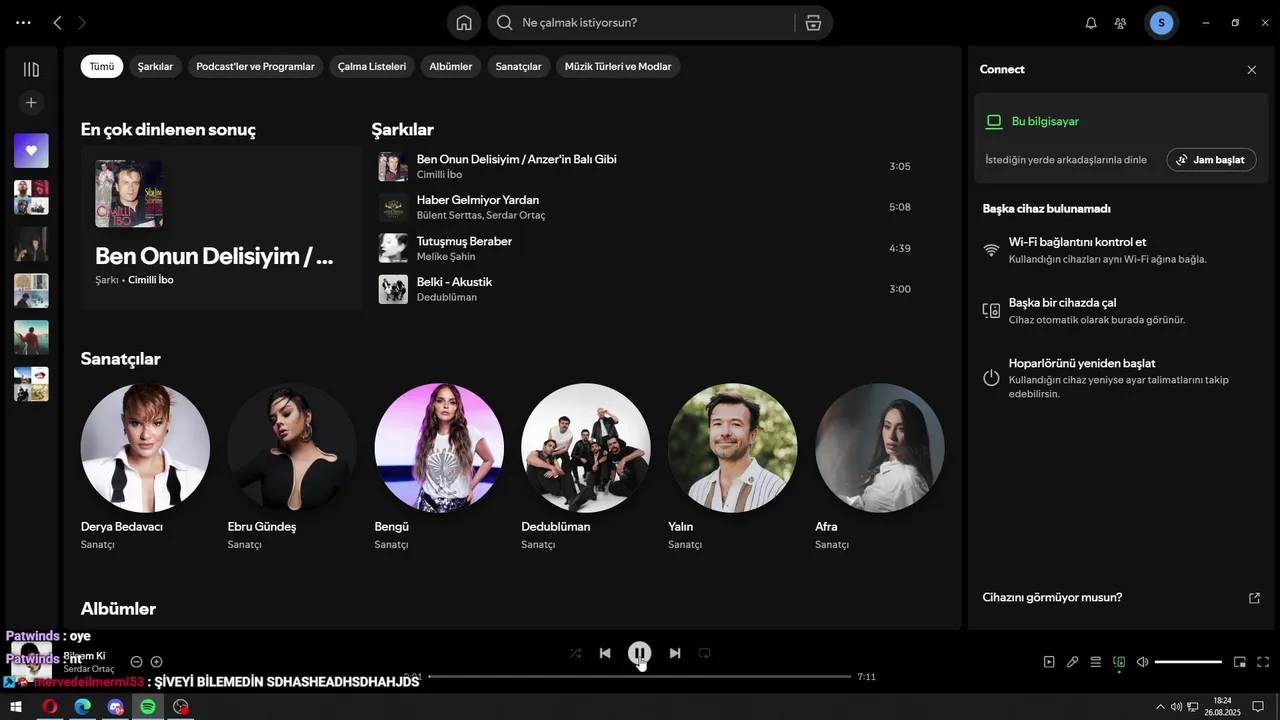Toggle repeat mode
1280x720 pixels.
705,653
